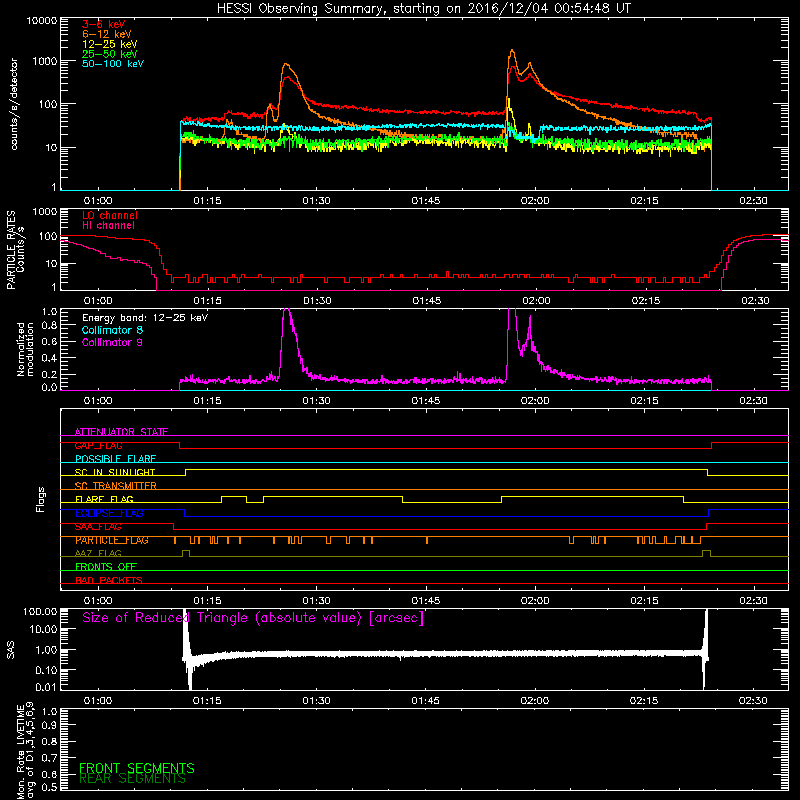Select the SC_IN_SUNLIGHT flag label
The image size is (800, 800).
point(115,472)
